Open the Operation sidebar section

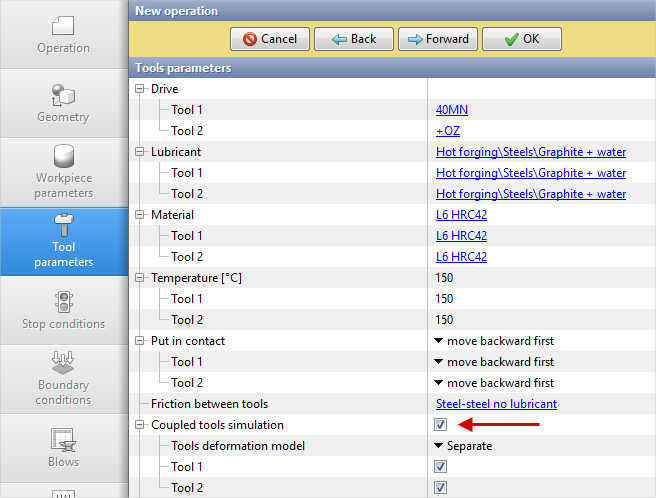pyautogui.click(x=63, y=34)
